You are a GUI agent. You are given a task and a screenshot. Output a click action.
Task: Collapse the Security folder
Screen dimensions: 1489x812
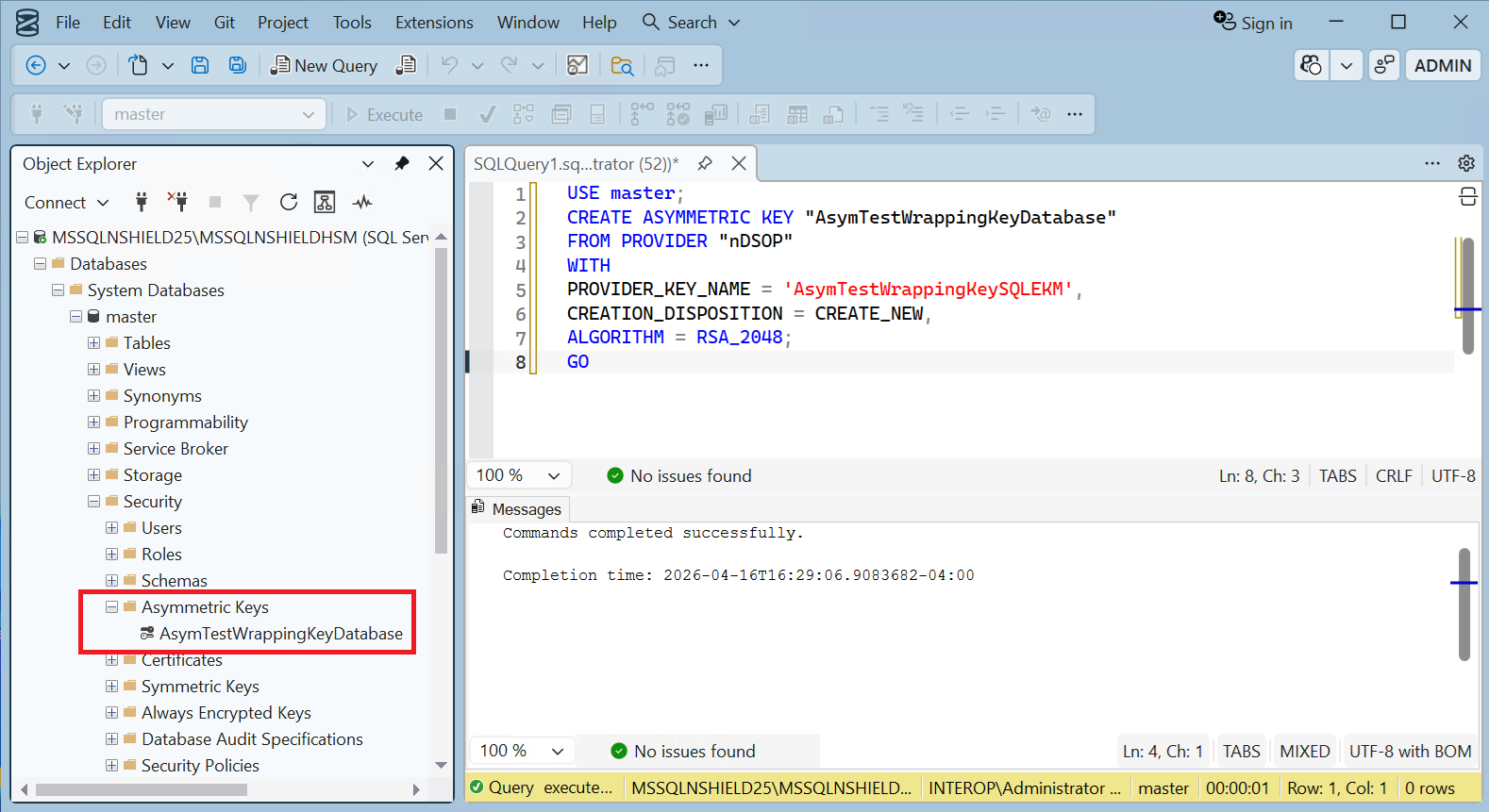(x=94, y=502)
